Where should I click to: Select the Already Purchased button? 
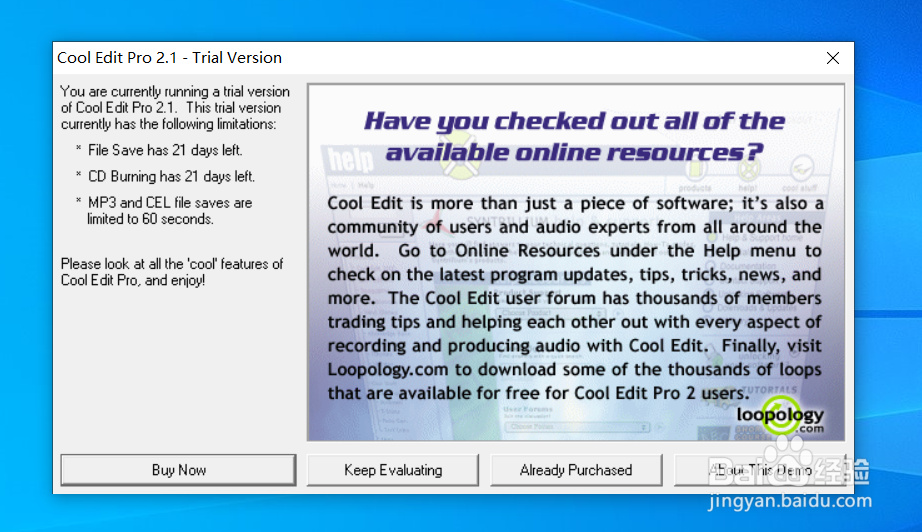coord(576,470)
